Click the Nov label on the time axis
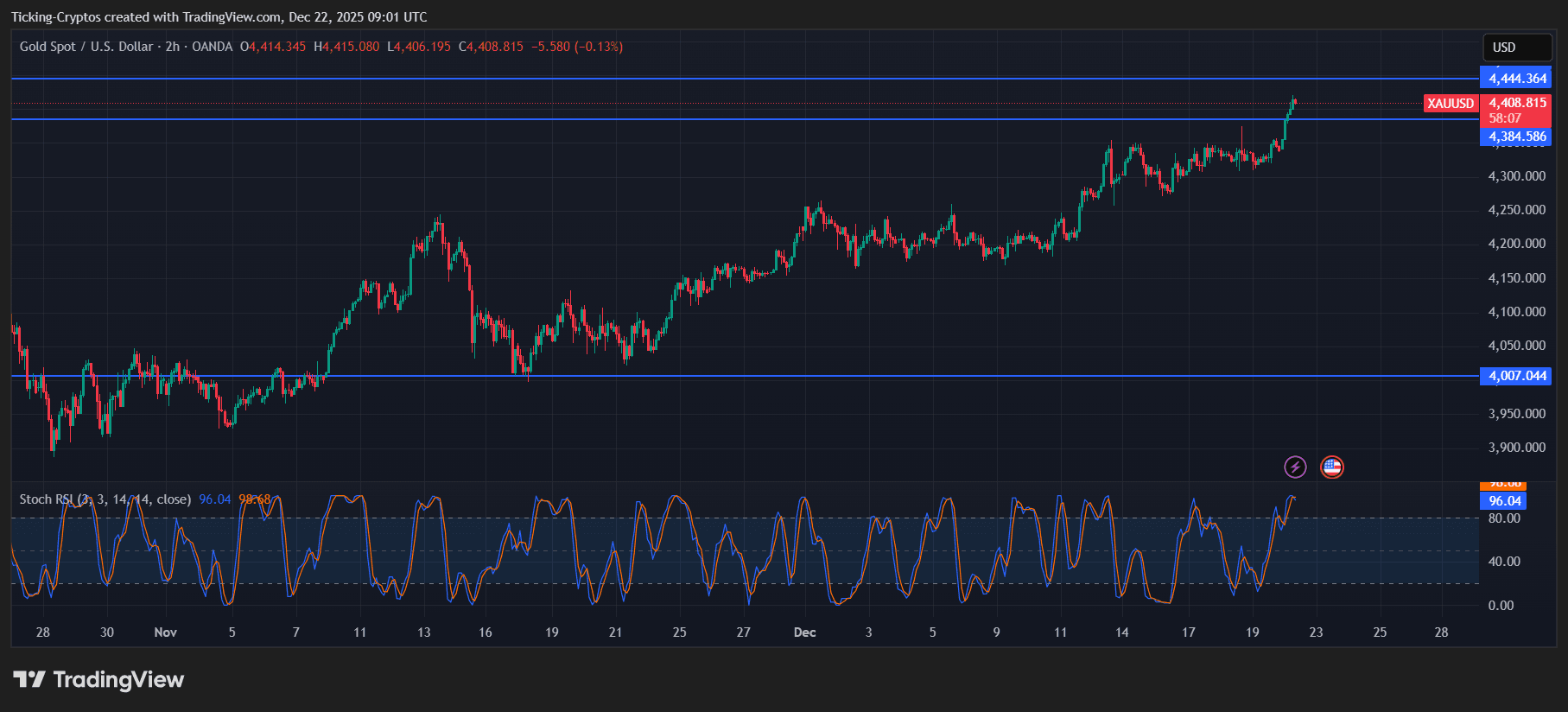The width and height of the screenshot is (1568, 712). coord(165,633)
